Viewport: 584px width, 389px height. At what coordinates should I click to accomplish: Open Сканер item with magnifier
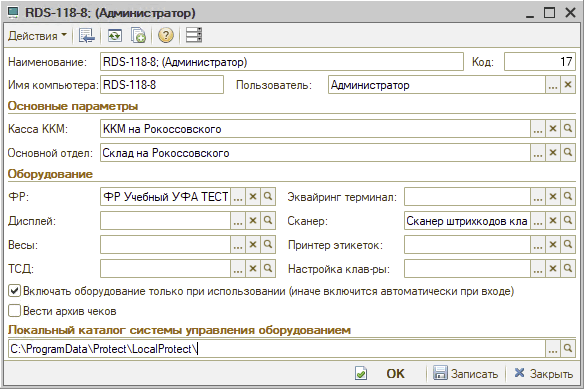568,221
